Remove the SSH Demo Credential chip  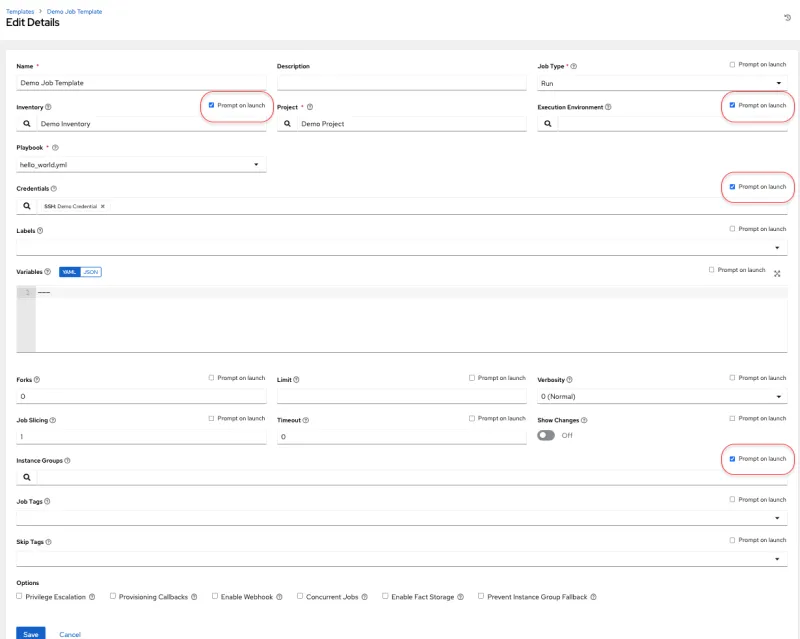[102, 206]
